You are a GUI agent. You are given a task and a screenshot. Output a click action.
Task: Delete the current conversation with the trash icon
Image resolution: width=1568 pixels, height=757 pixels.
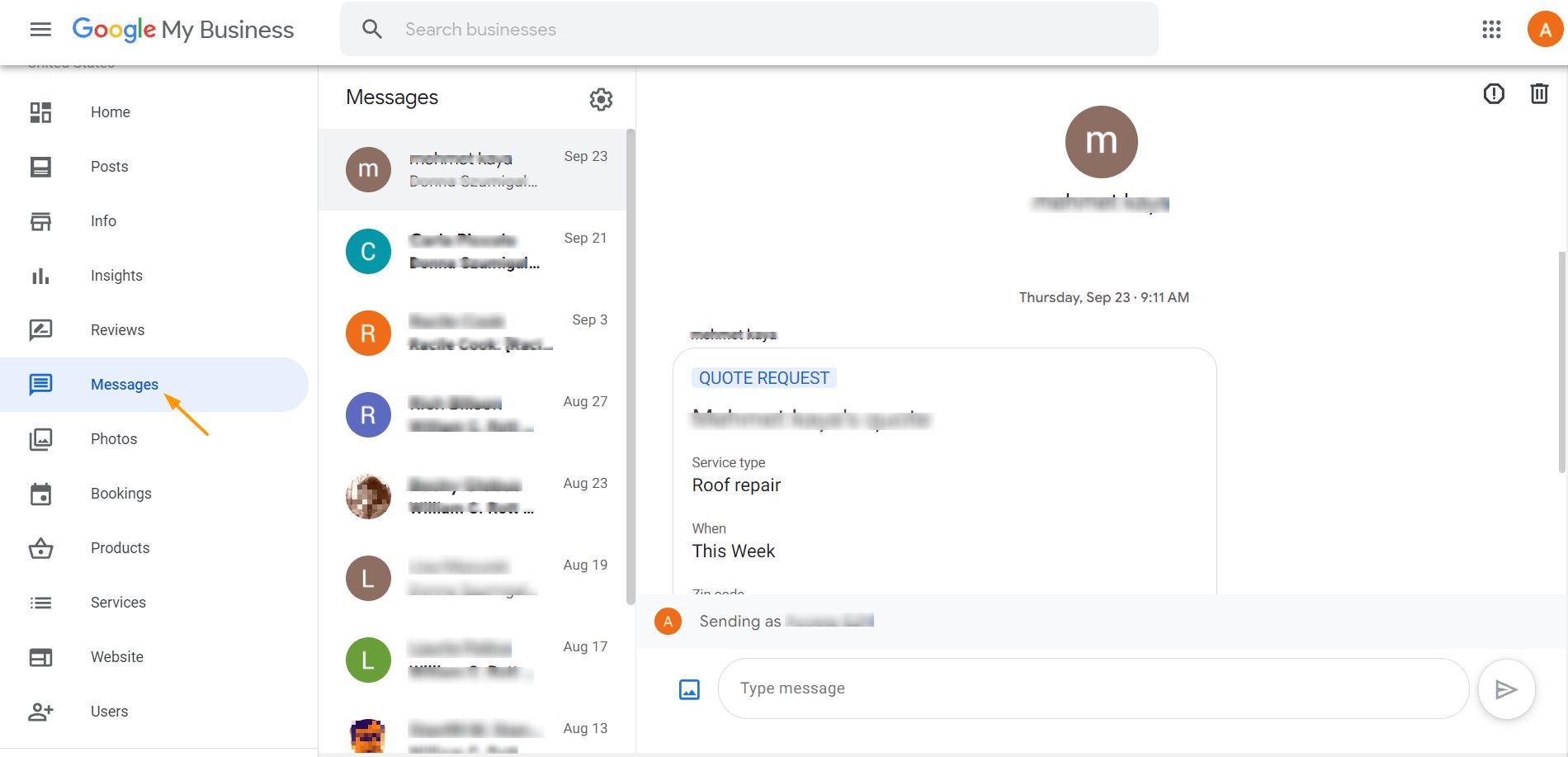click(x=1538, y=93)
